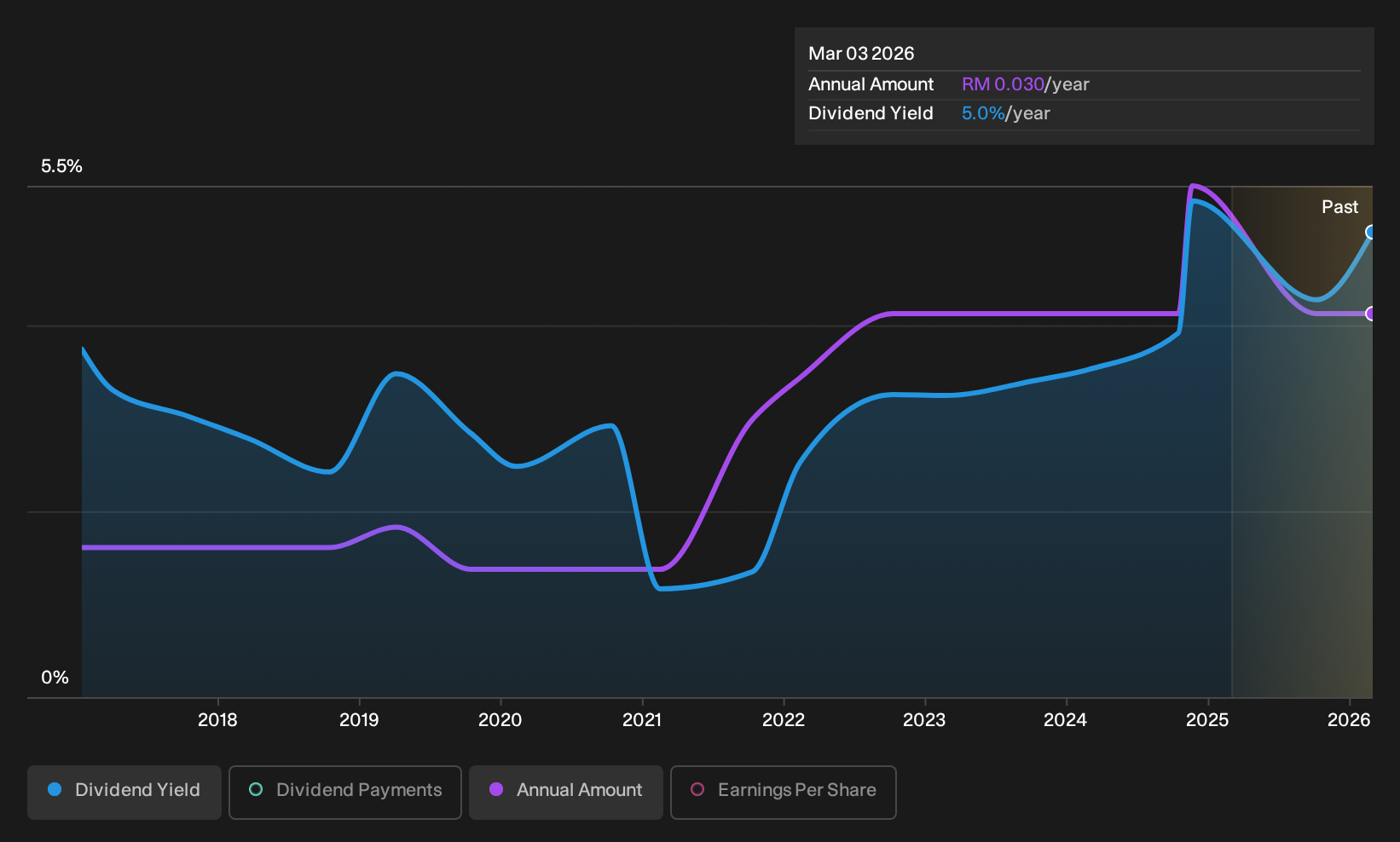
Task: Click the 2021 axis label
Action: tap(642, 720)
